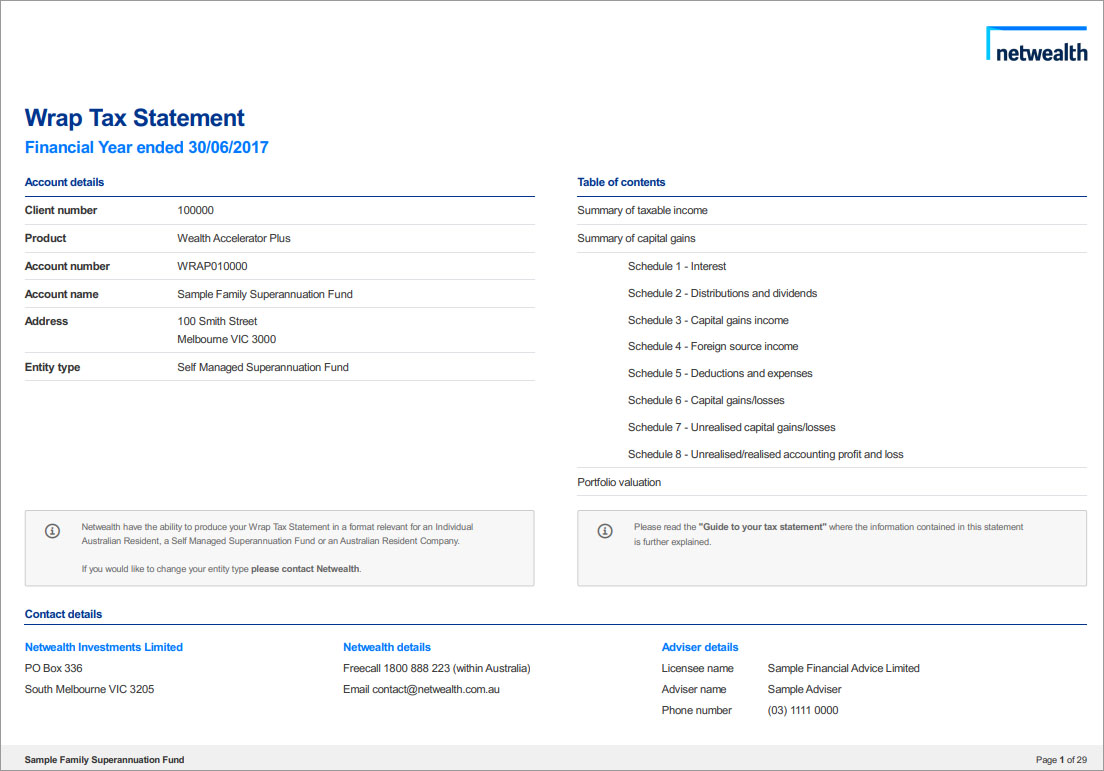Image resolution: width=1104 pixels, height=771 pixels.
Task: Open Summary of capital gains
Action: click(x=636, y=239)
